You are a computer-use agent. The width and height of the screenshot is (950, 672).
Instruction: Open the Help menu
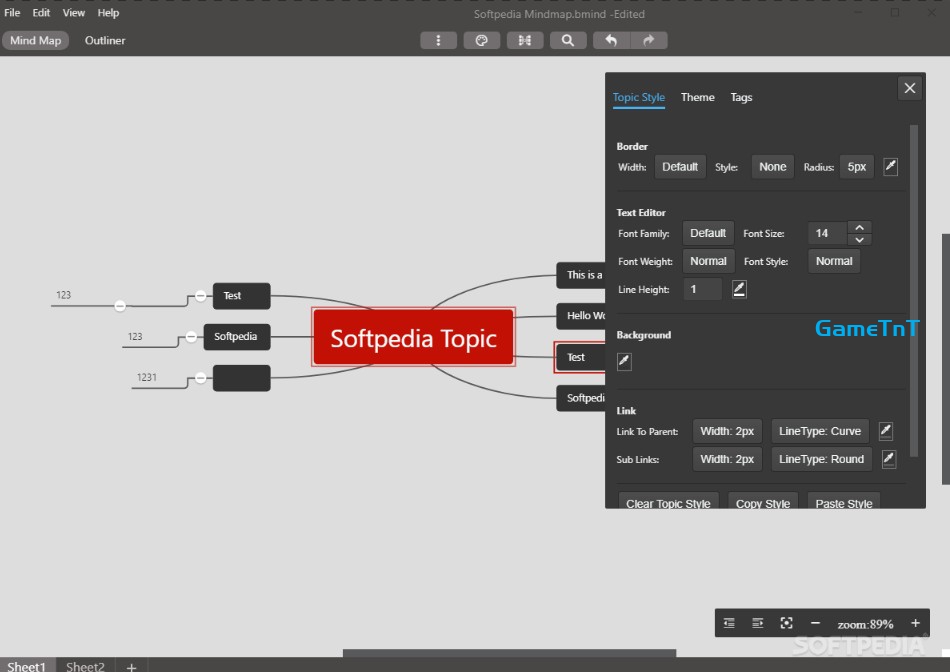[x=108, y=13]
